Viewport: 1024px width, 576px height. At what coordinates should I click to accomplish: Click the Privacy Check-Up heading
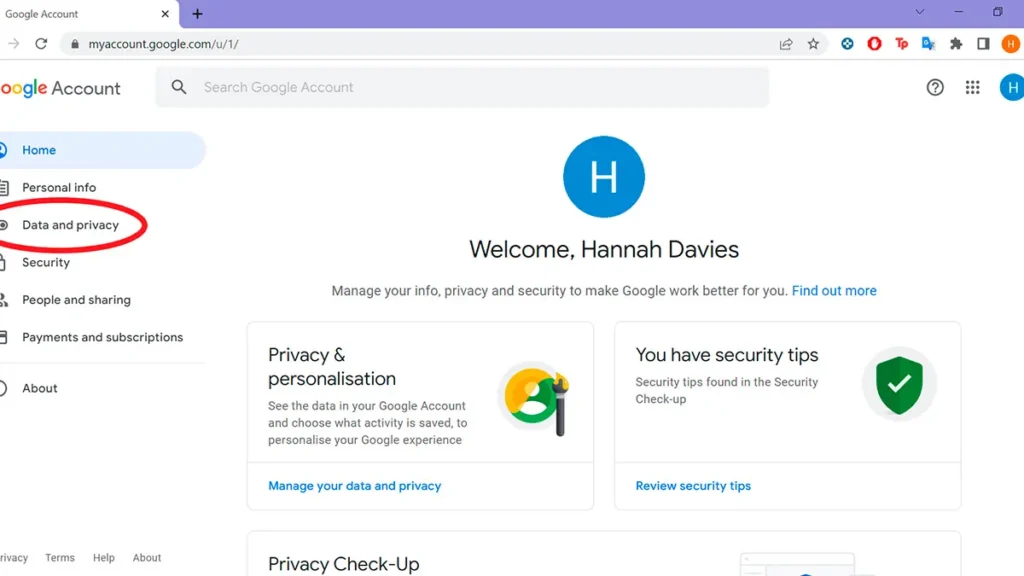pyautogui.click(x=344, y=564)
